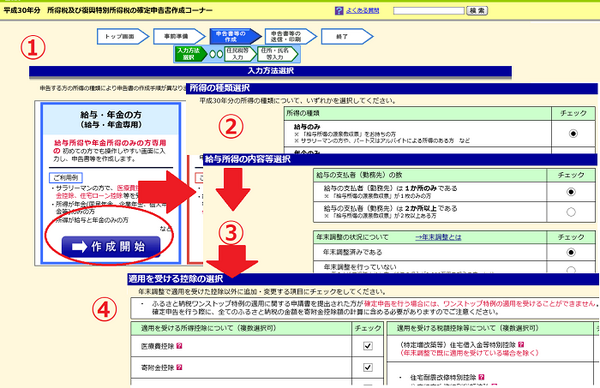Select 住民税等入力 sub-step
This screenshot has width=600, height=388.
(240, 54)
